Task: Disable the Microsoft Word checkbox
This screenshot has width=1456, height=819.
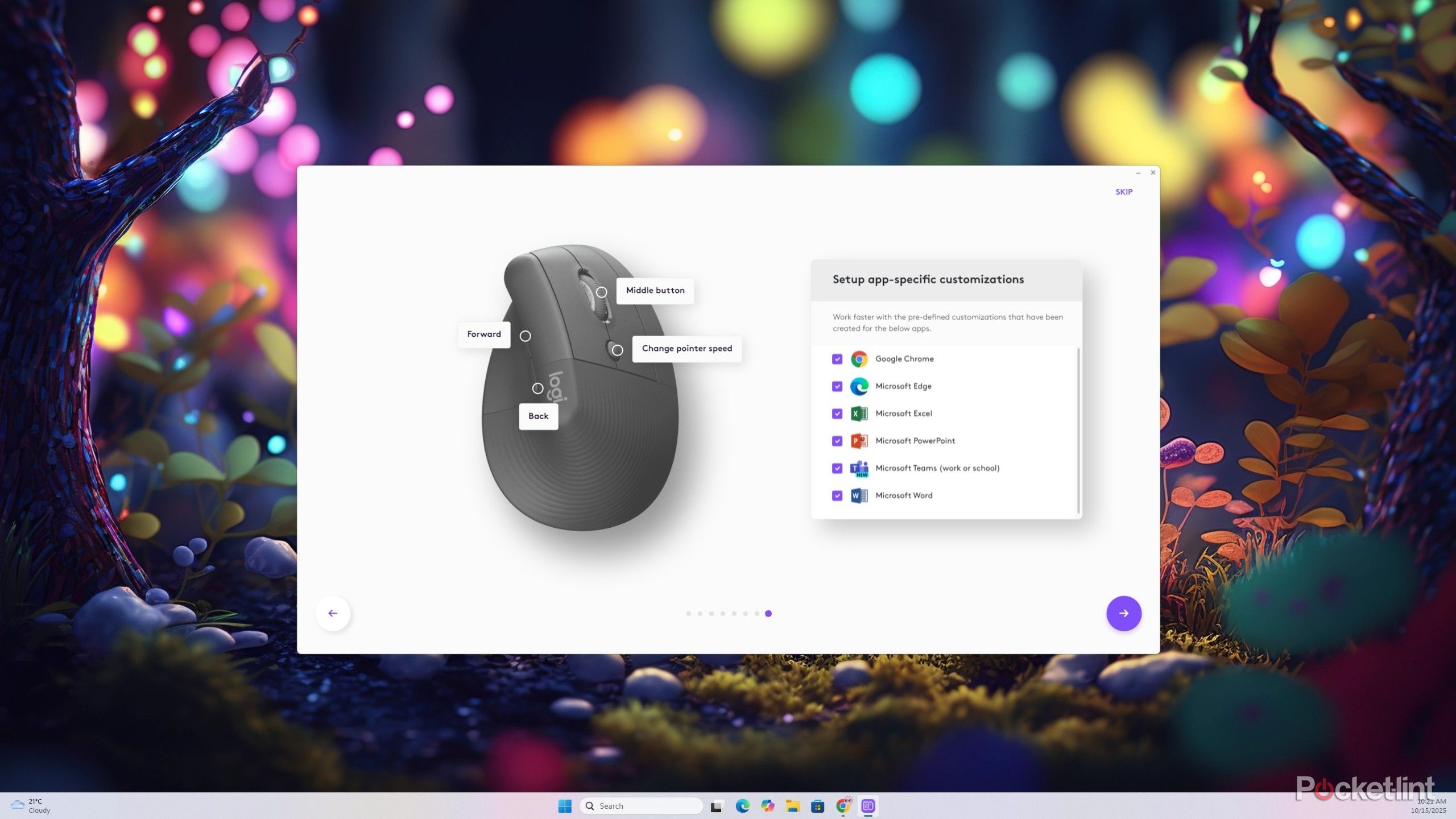Action: tap(837, 495)
